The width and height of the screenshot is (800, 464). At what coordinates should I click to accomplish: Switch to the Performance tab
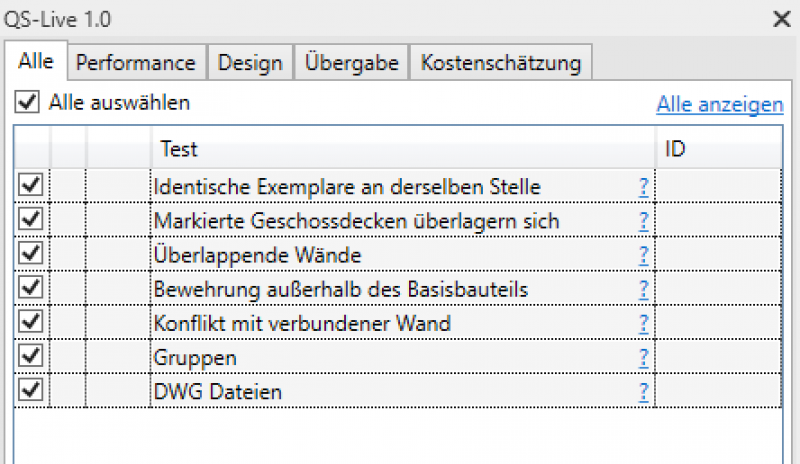pos(136,62)
